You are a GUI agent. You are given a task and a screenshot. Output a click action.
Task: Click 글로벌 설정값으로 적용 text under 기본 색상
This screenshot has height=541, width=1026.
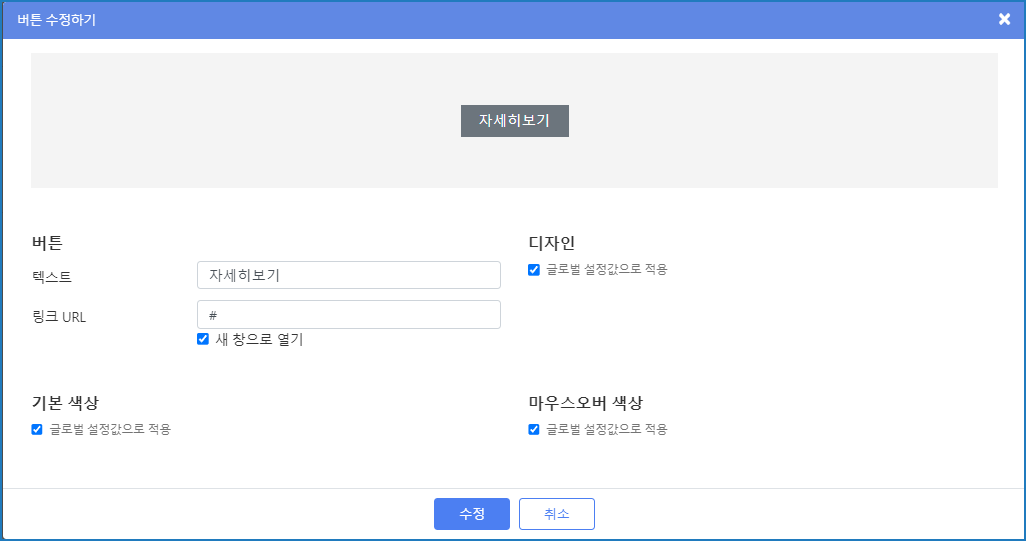pos(110,429)
